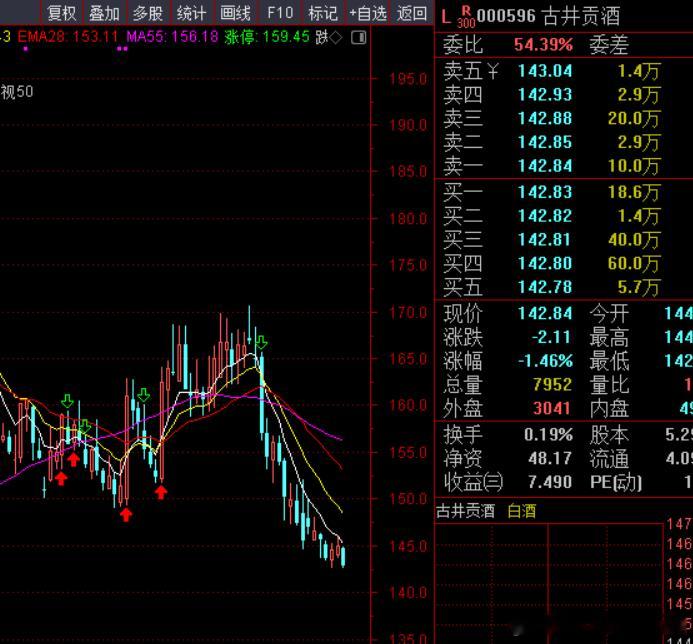Select the 净资 value 48.17
Screen dimensions: 693x644
coord(549,458)
